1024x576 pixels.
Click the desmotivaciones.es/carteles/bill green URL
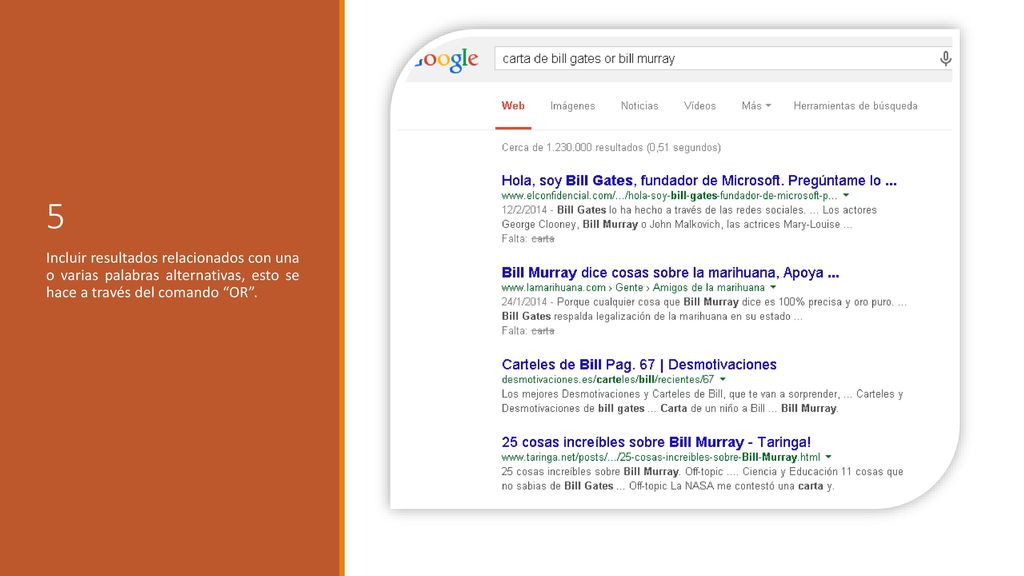(x=607, y=379)
